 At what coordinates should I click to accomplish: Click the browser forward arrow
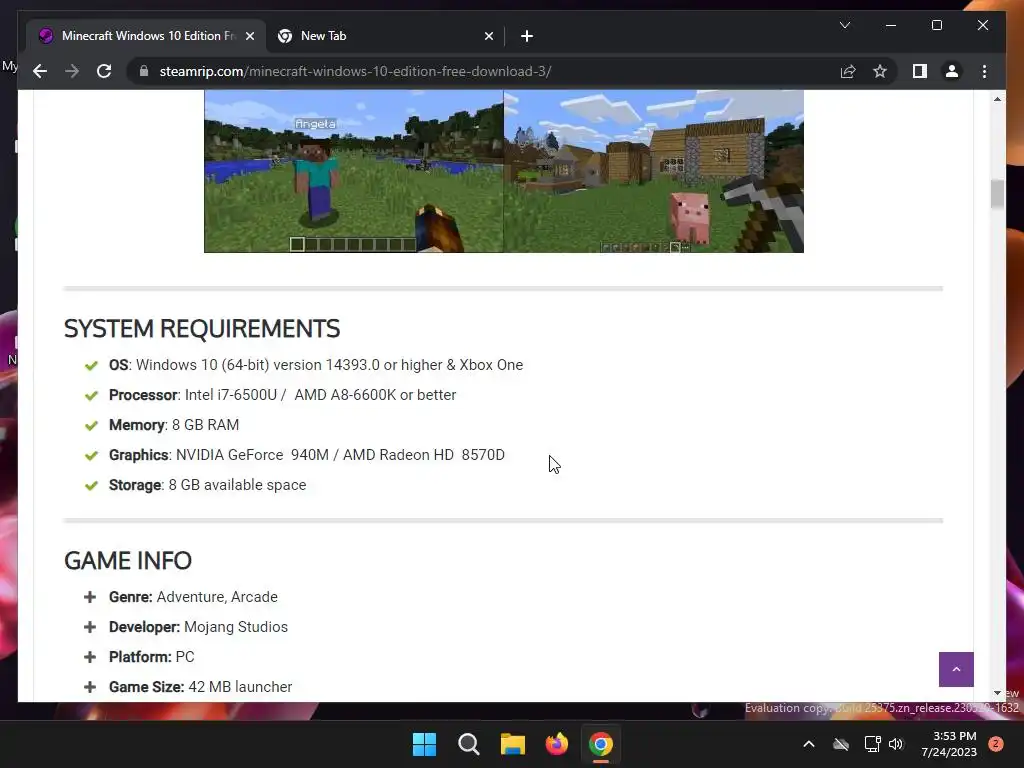72,71
